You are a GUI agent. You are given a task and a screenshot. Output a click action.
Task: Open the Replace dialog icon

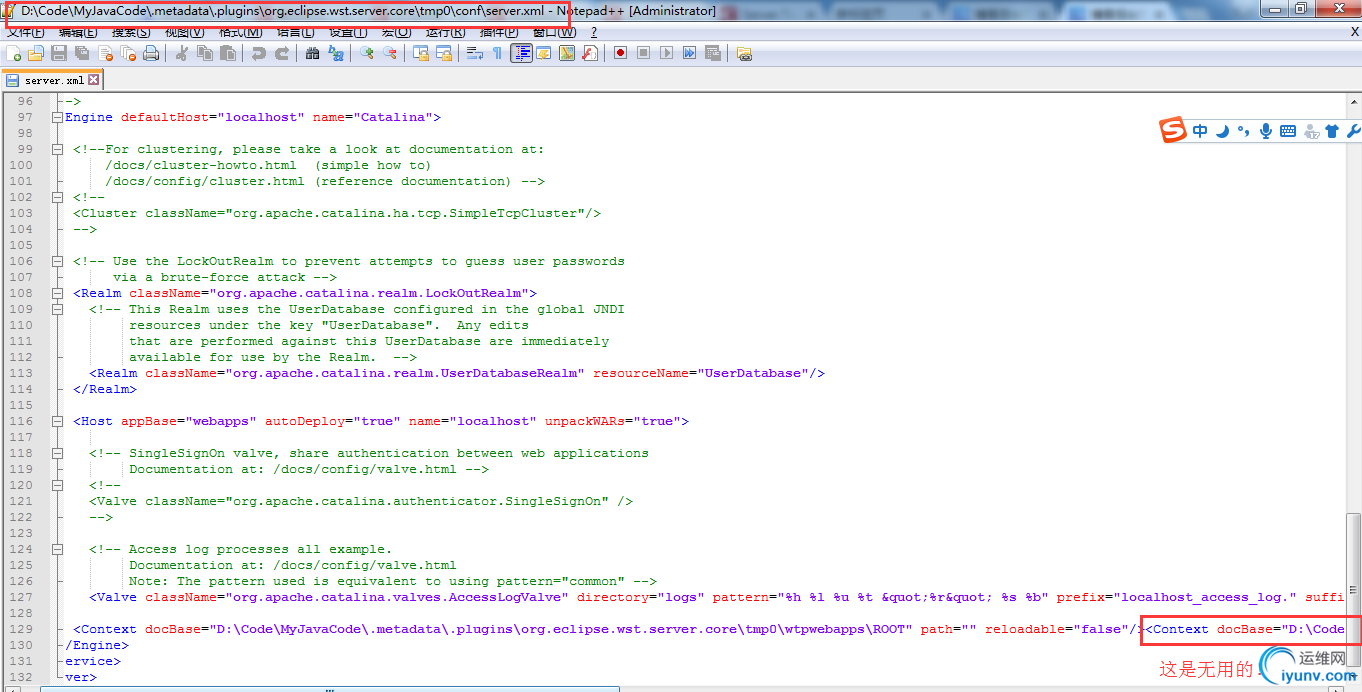(335, 53)
